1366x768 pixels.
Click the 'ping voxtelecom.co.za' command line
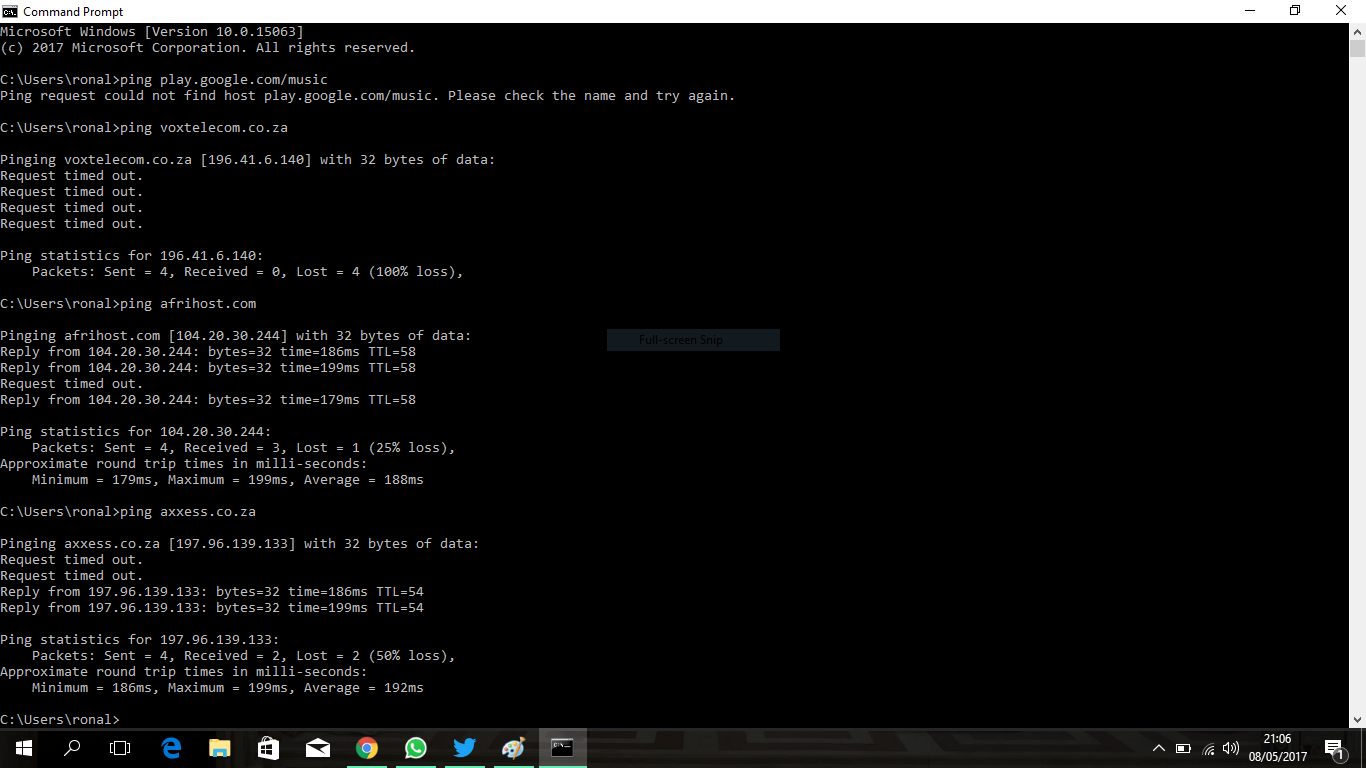[x=144, y=127]
